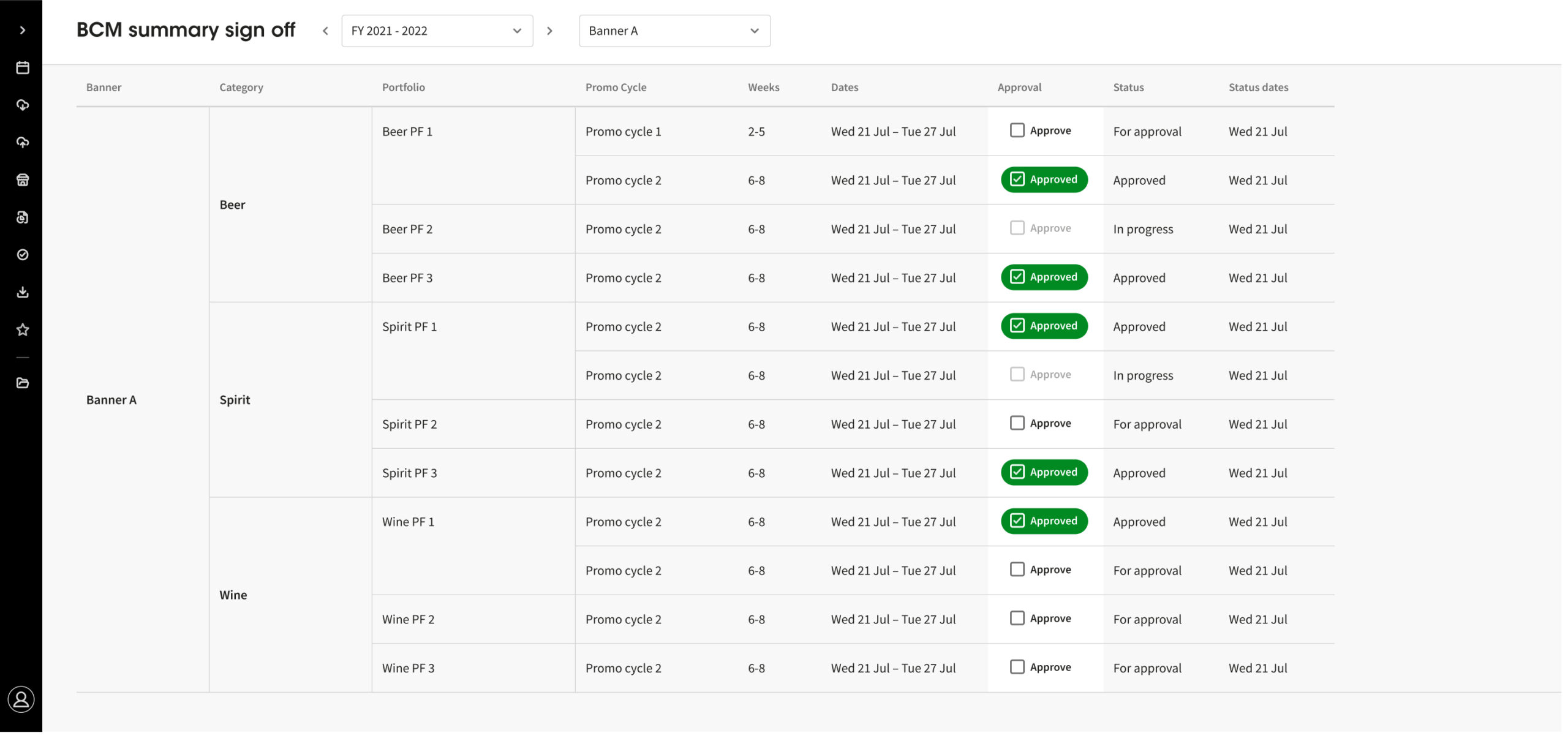Click the Promo Cycle column header

pyautogui.click(x=616, y=87)
